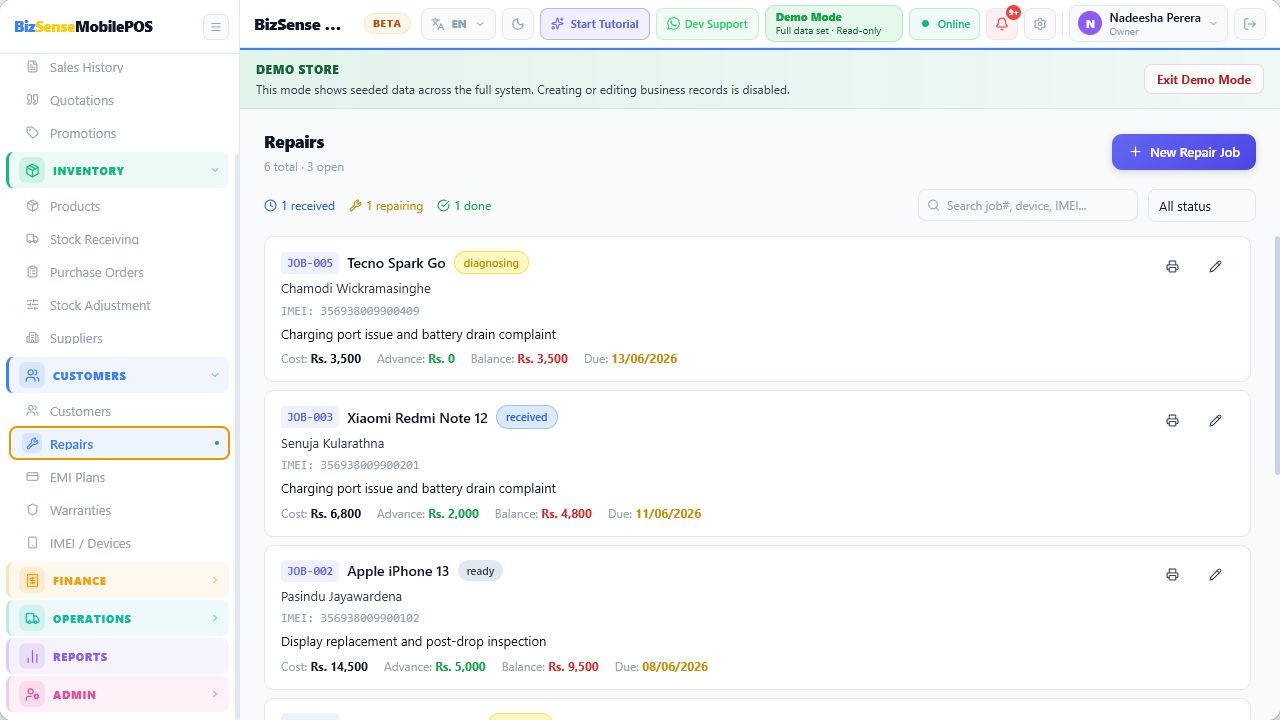Toggle dark mode moon icon
Screen dimensions: 1280x720
pos(518,24)
